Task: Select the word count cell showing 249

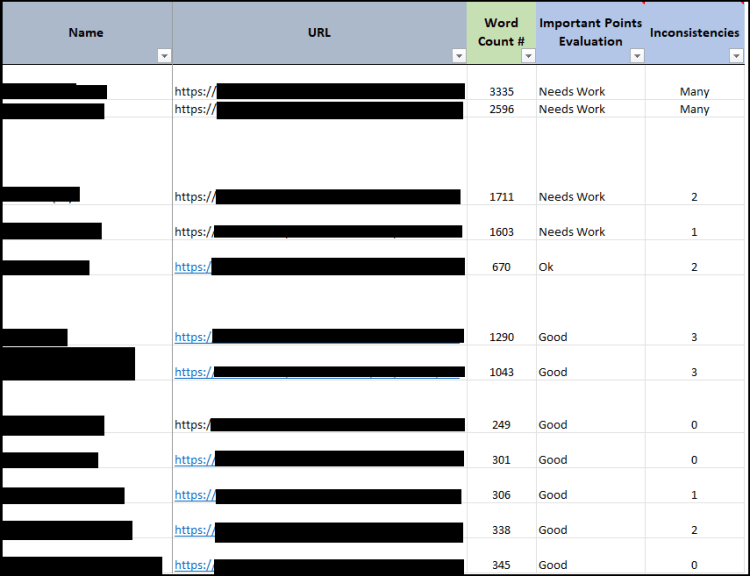Action: click(x=501, y=425)
